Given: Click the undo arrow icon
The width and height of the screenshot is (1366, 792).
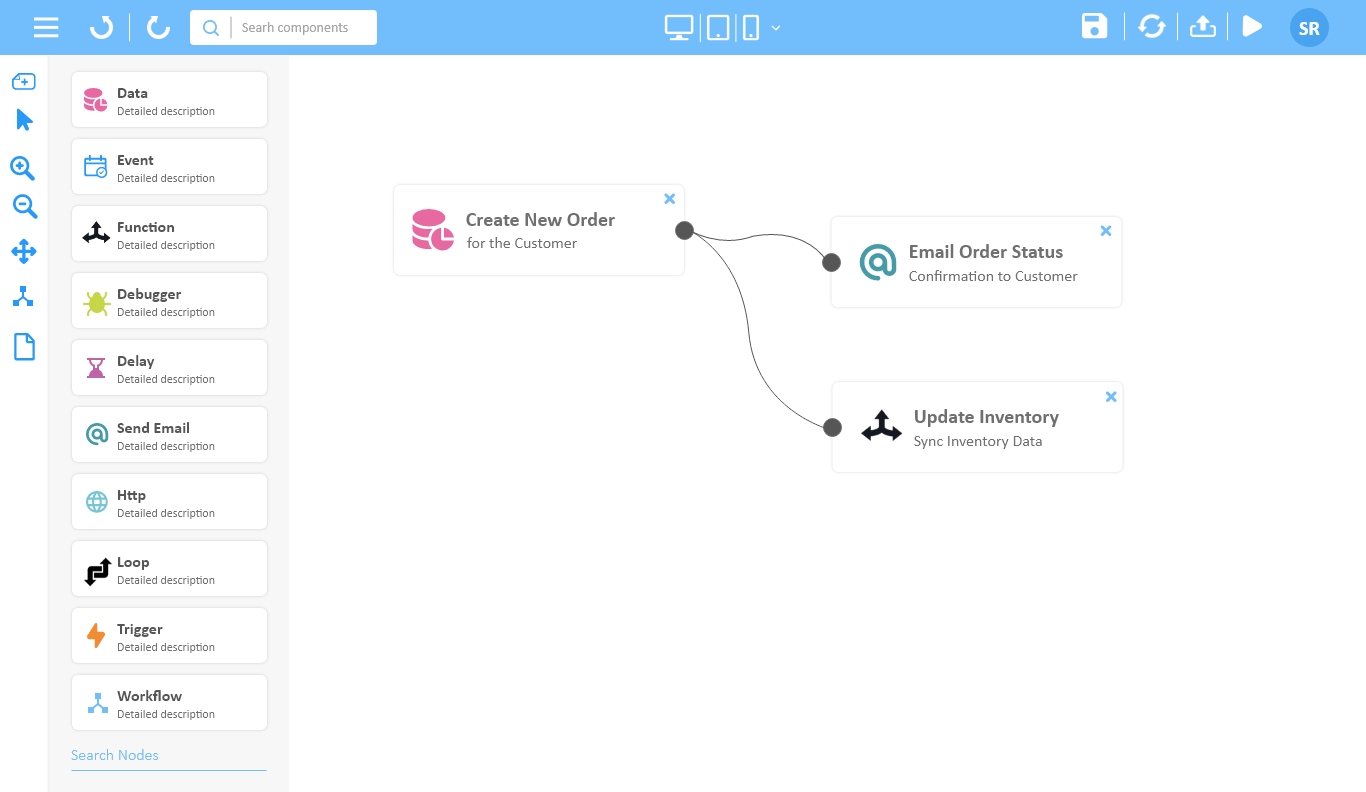Looking at the screenshot, I should point(101,27).
